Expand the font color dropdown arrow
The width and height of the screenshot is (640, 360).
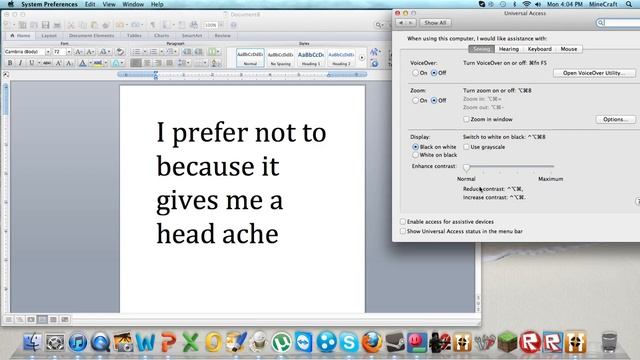click(90, 63)
